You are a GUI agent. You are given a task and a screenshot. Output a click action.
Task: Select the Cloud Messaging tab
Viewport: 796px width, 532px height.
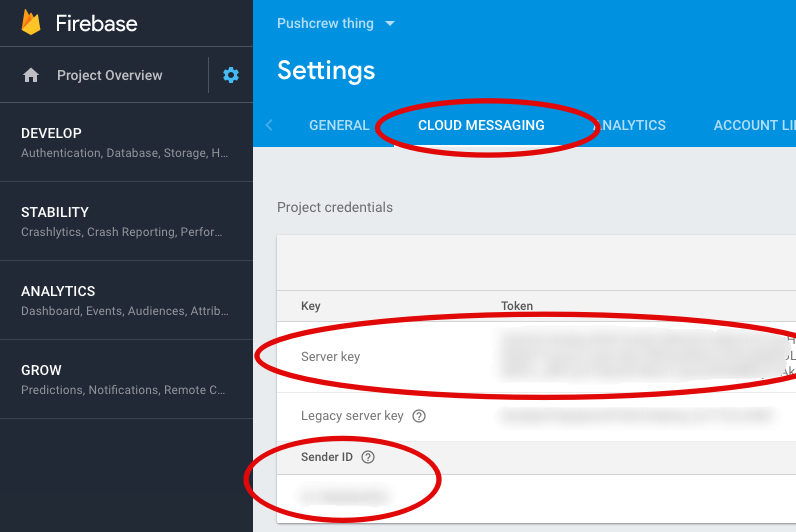(481, 125)
